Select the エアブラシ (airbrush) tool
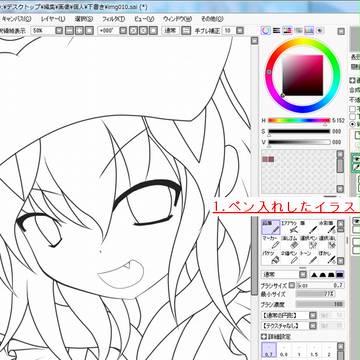 [289, 227]
